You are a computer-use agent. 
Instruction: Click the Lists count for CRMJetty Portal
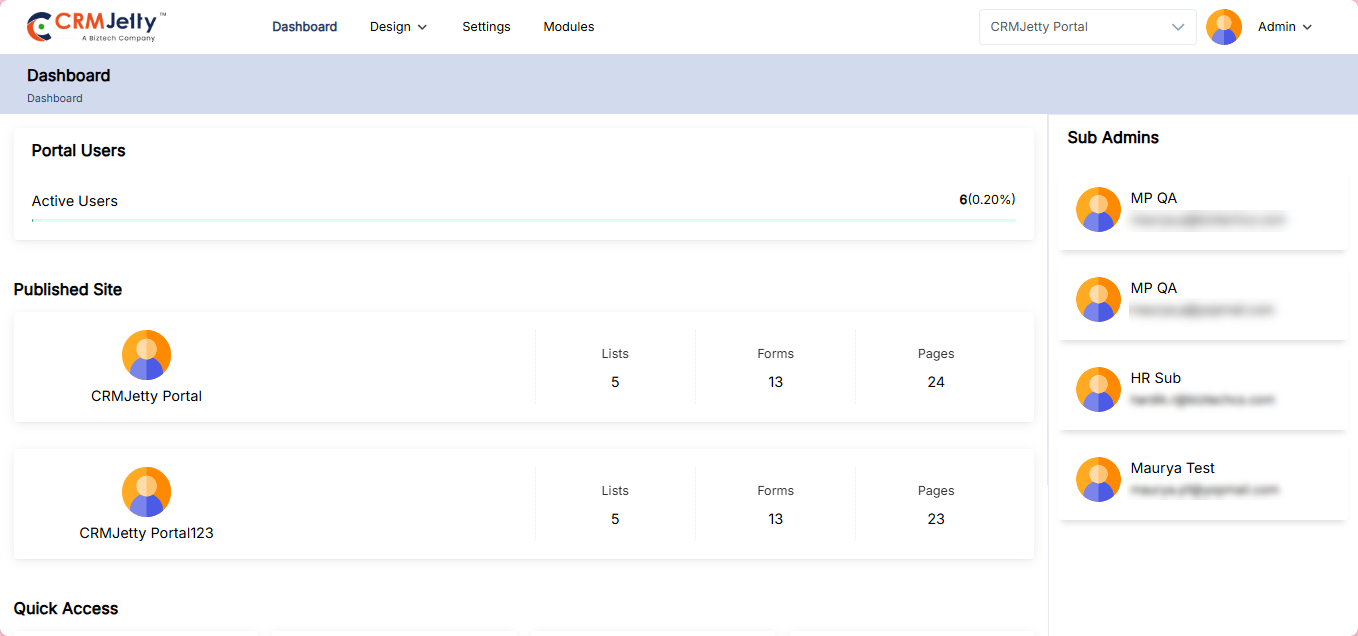(615, 382)
